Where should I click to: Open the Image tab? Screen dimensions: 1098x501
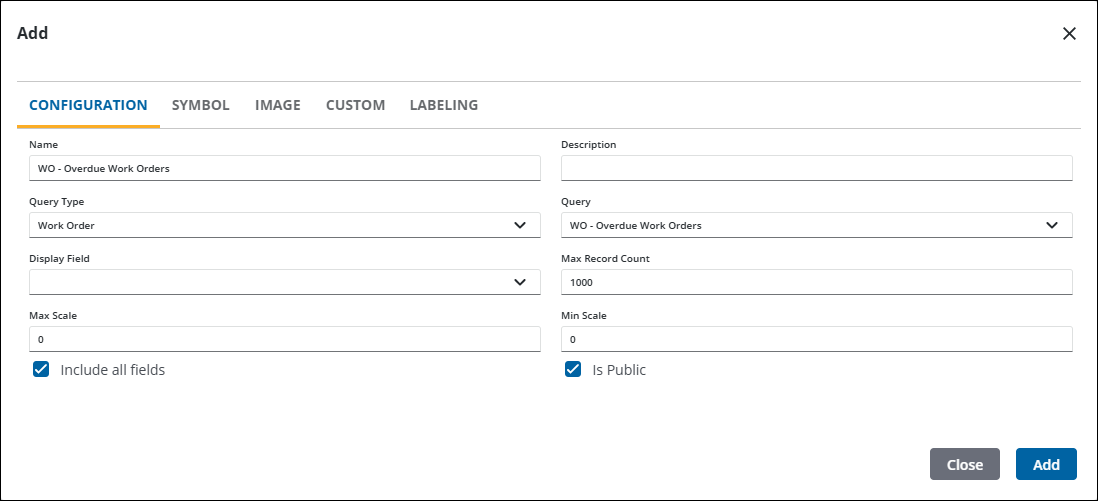pos(278,105)
